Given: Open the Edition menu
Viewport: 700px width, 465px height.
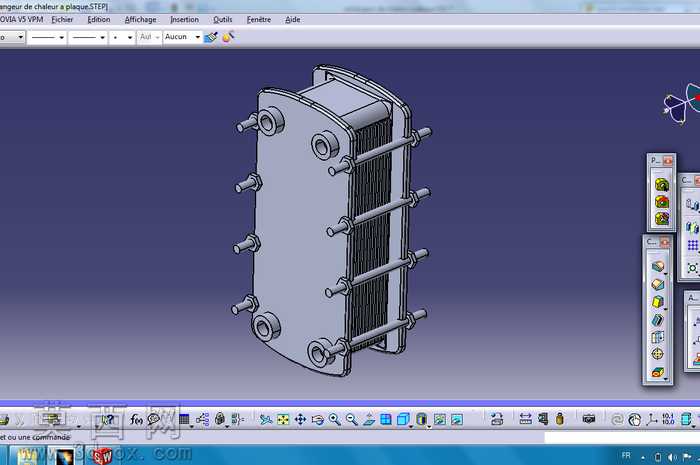Looking at the screenshot, I should 99,20.
